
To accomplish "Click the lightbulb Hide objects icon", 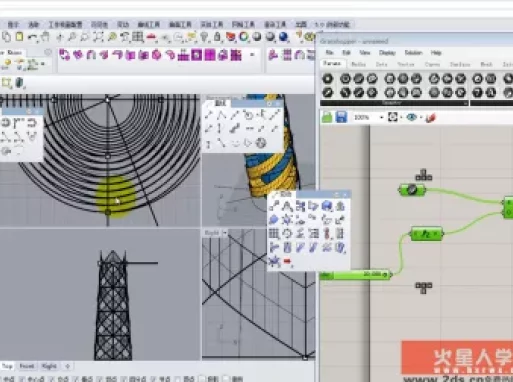I will point(204,36).
